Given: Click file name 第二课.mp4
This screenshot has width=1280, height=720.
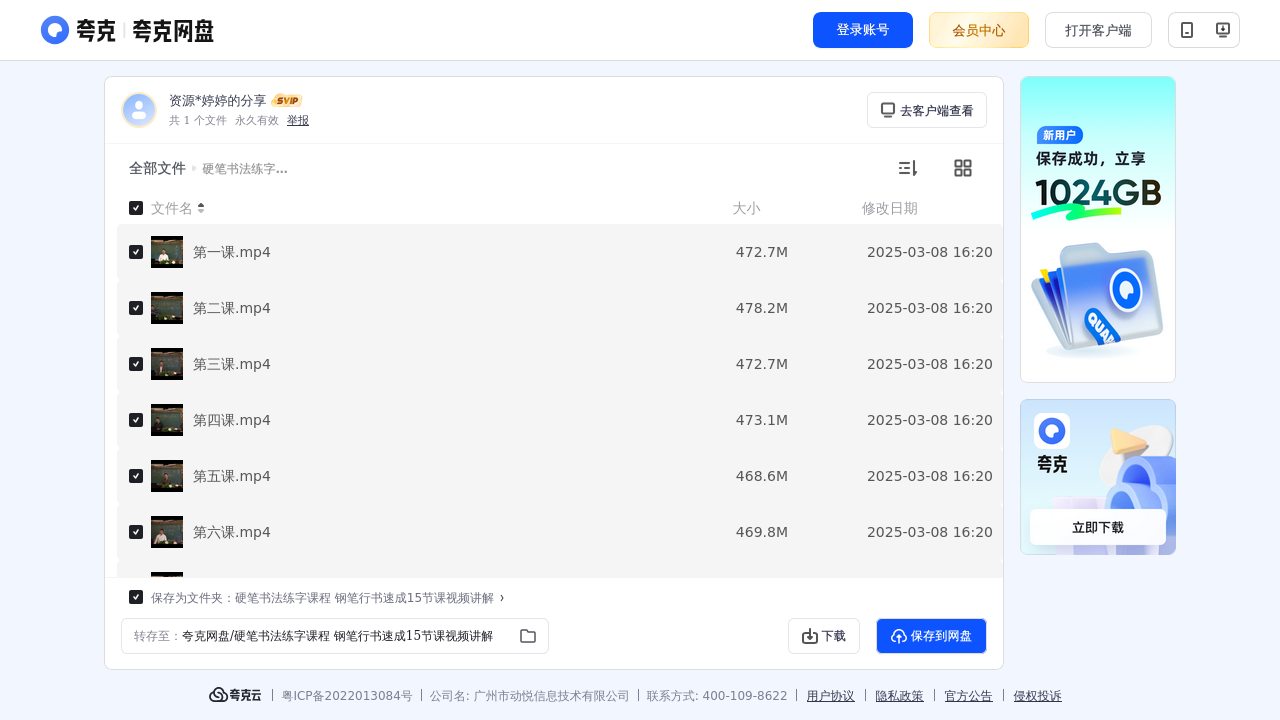Looking at the screenshot, I should pyautogui.click(x=232, y=308).
